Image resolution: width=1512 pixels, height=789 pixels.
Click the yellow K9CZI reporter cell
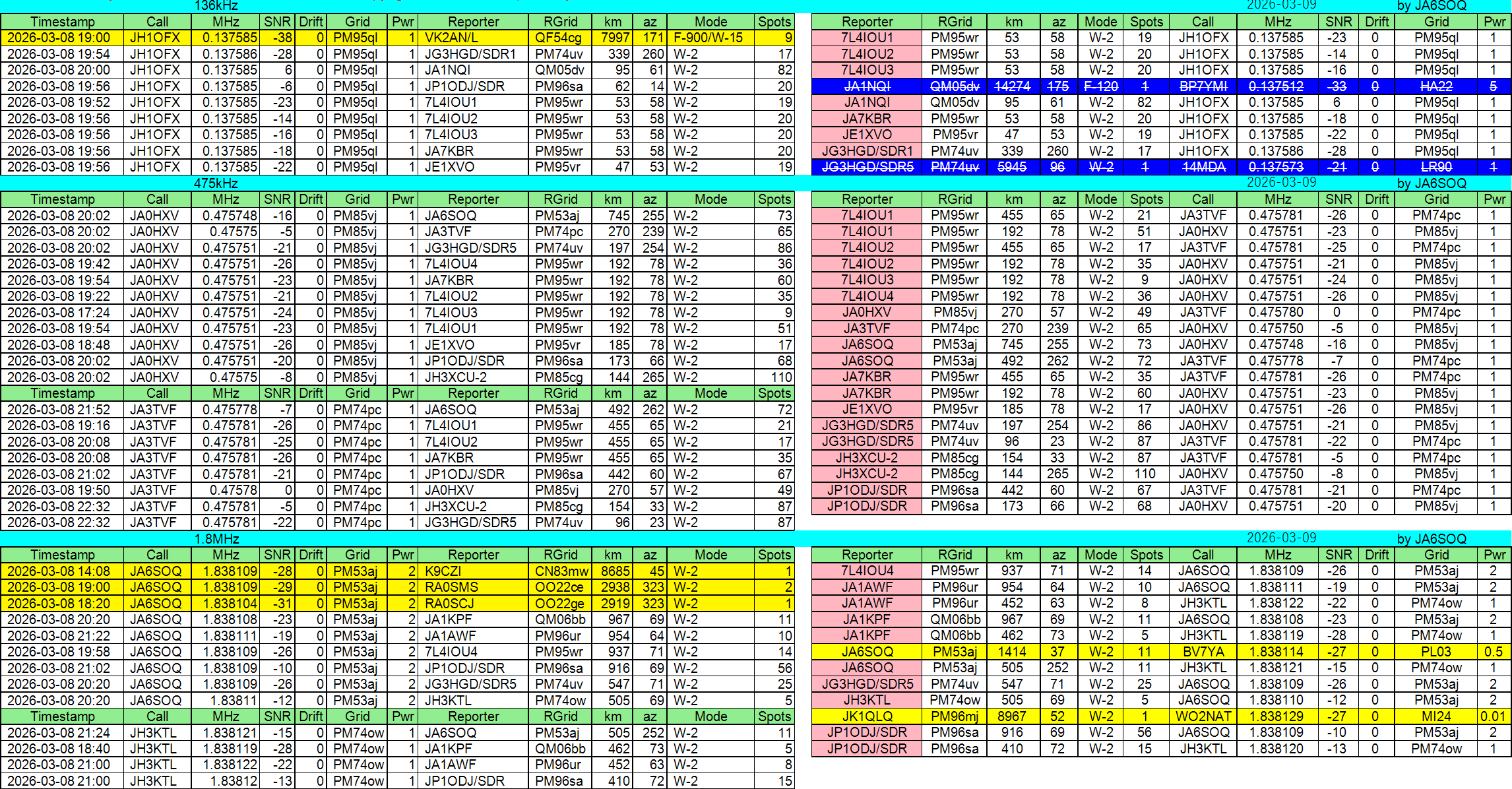[473, 571]
